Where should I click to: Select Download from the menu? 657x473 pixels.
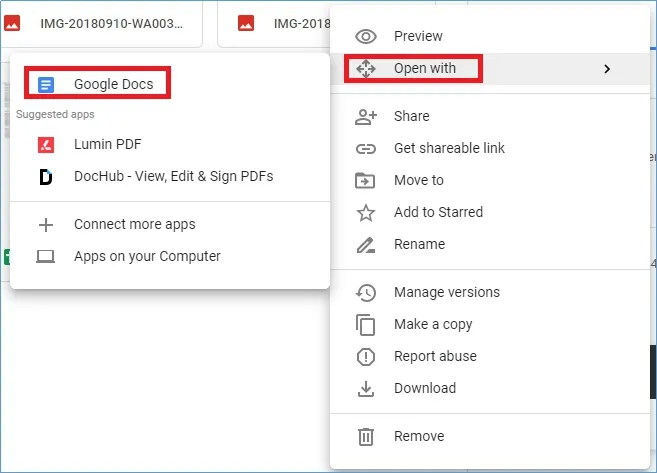[490, 388]
